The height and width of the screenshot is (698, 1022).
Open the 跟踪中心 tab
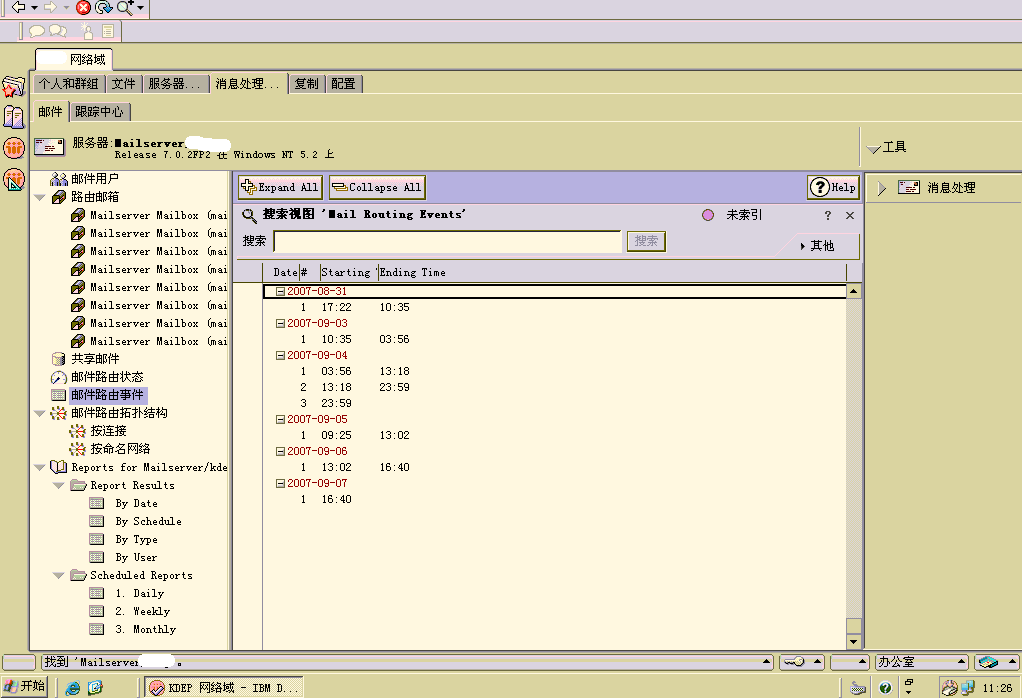[x=99, y=112]
